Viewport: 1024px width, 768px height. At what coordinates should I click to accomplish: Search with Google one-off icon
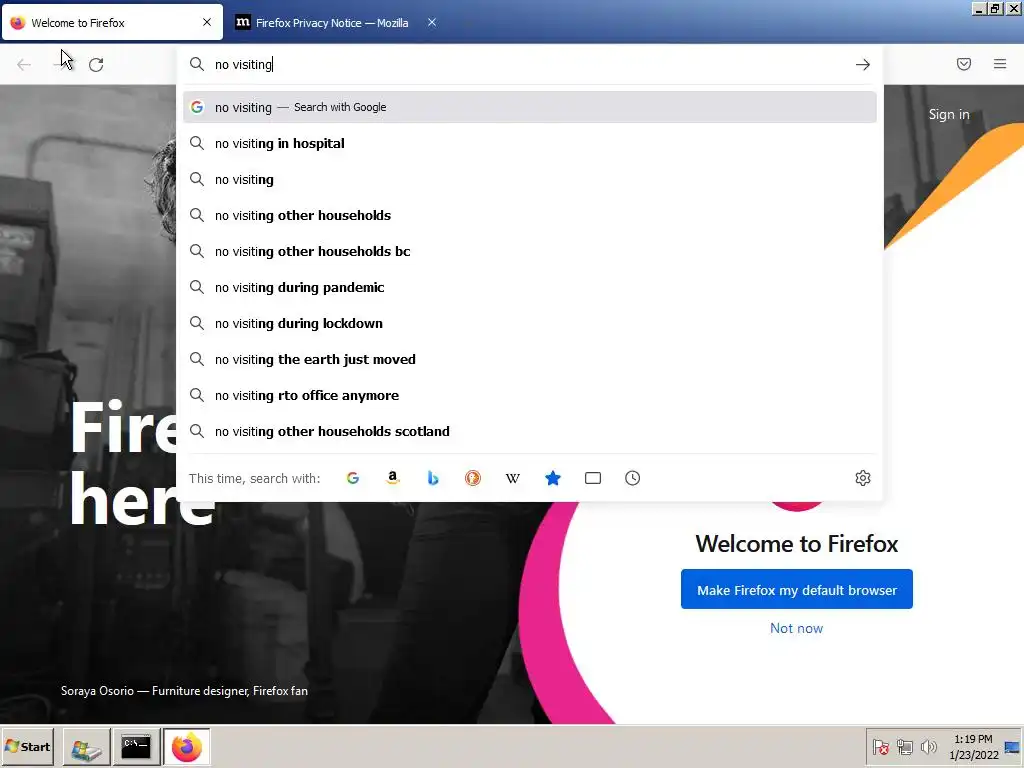353,478
